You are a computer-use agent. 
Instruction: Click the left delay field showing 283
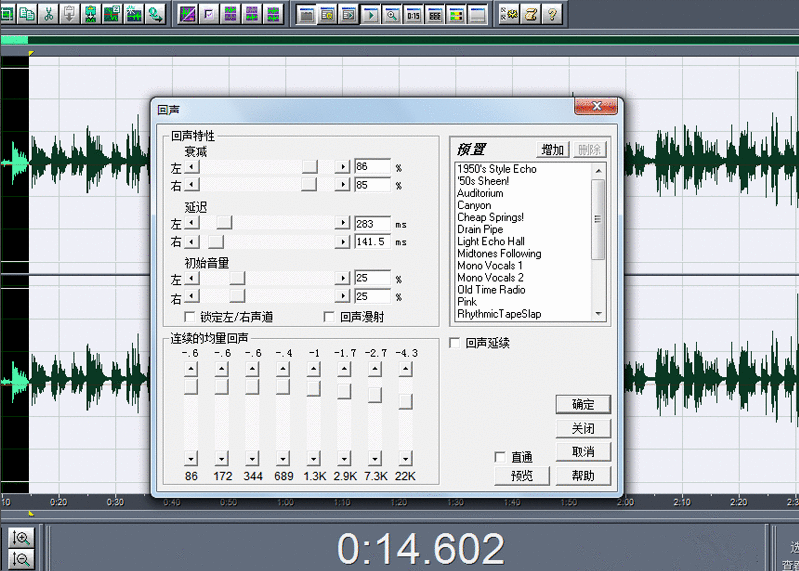[x=372, y=224]
